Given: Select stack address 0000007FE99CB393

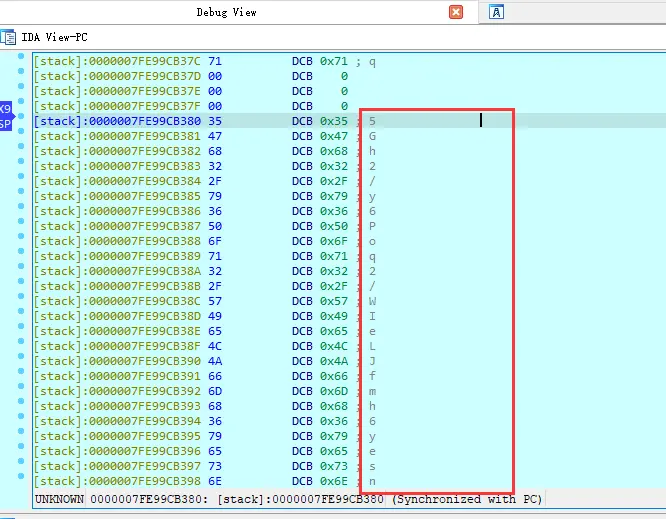Looking at the screenshot, I should point(117,406).
